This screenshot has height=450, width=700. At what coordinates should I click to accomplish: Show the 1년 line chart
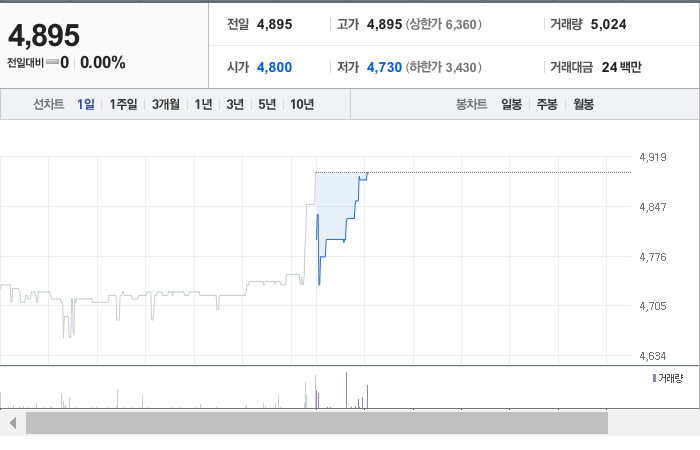[x=203, y=104]
